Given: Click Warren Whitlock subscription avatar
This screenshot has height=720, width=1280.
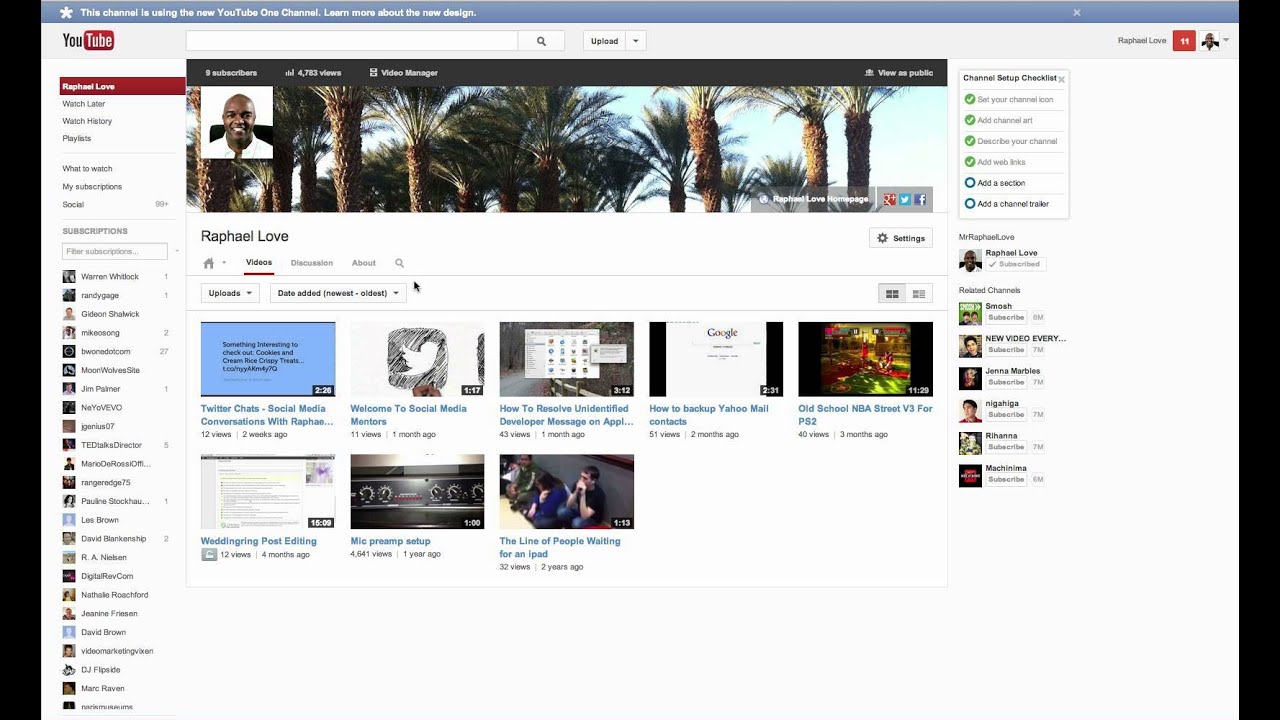Looking at the screenshot, I should [x=69, y=276].
